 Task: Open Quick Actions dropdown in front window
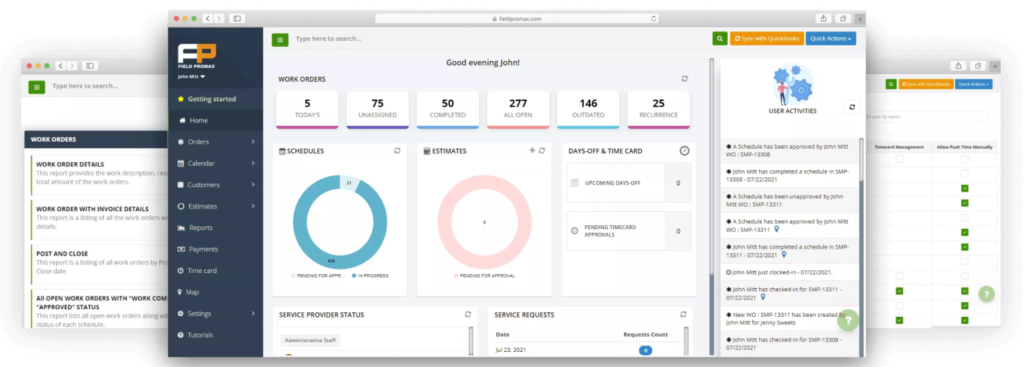[x=831, y=39]
